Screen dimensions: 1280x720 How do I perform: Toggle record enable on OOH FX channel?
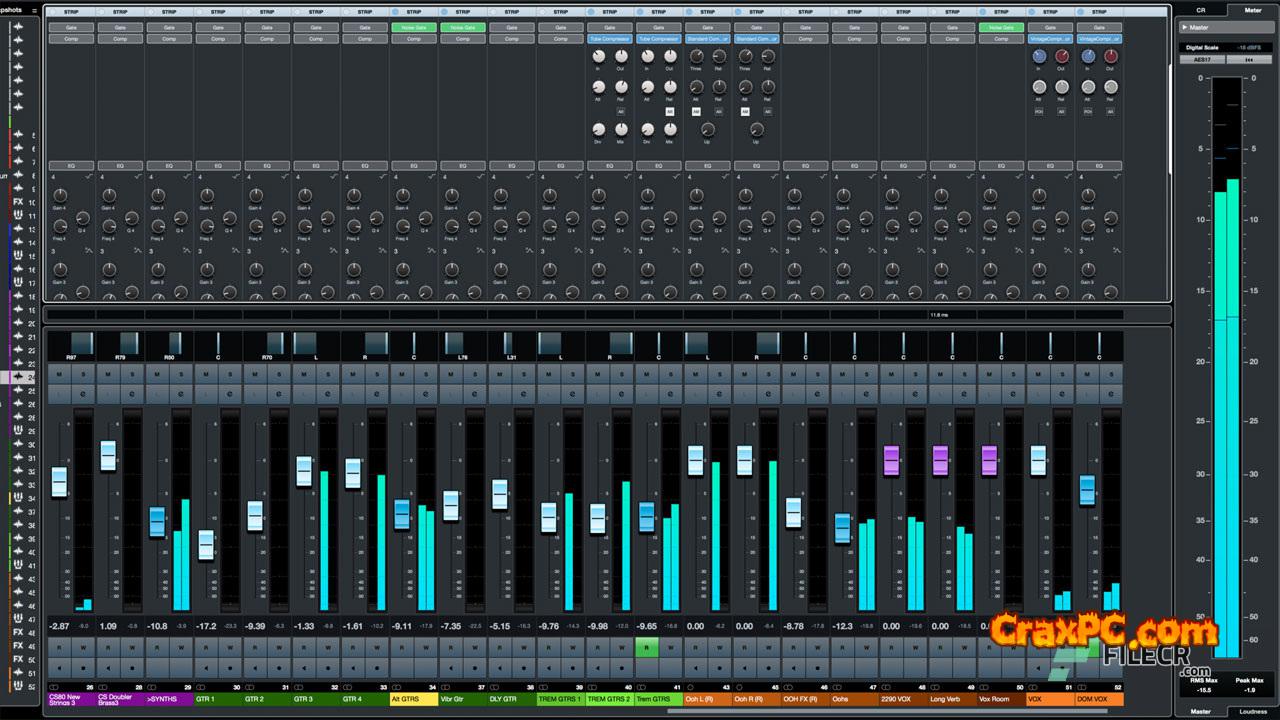point(817,667)
